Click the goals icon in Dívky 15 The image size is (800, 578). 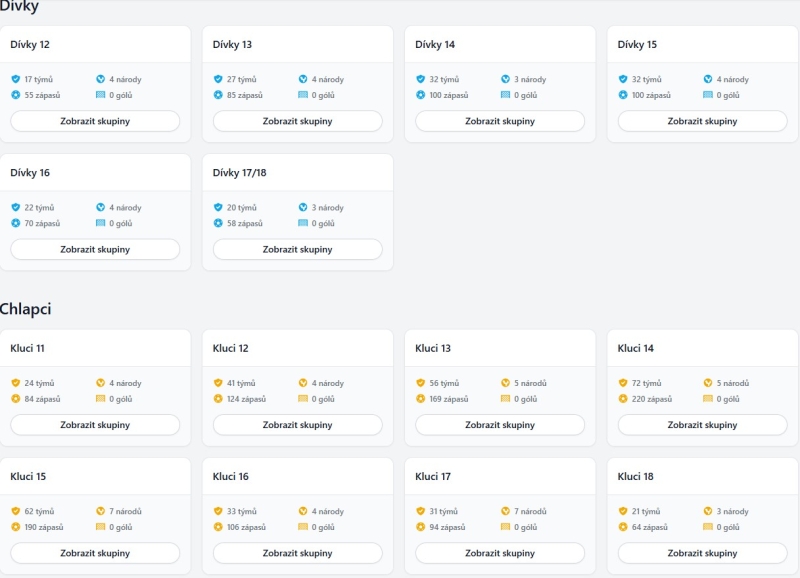pos(708,95)
